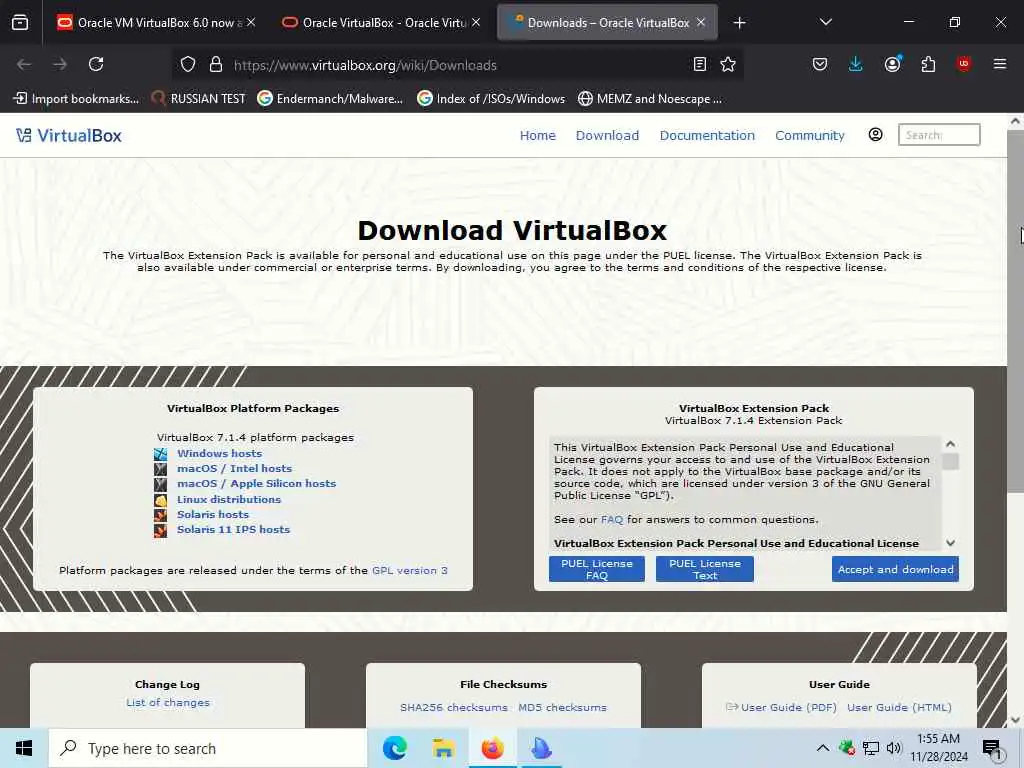Viewport: 1024px width, 768px height.
Task: Open Firefox View icon in tab strip
Action: pos(20,23)
